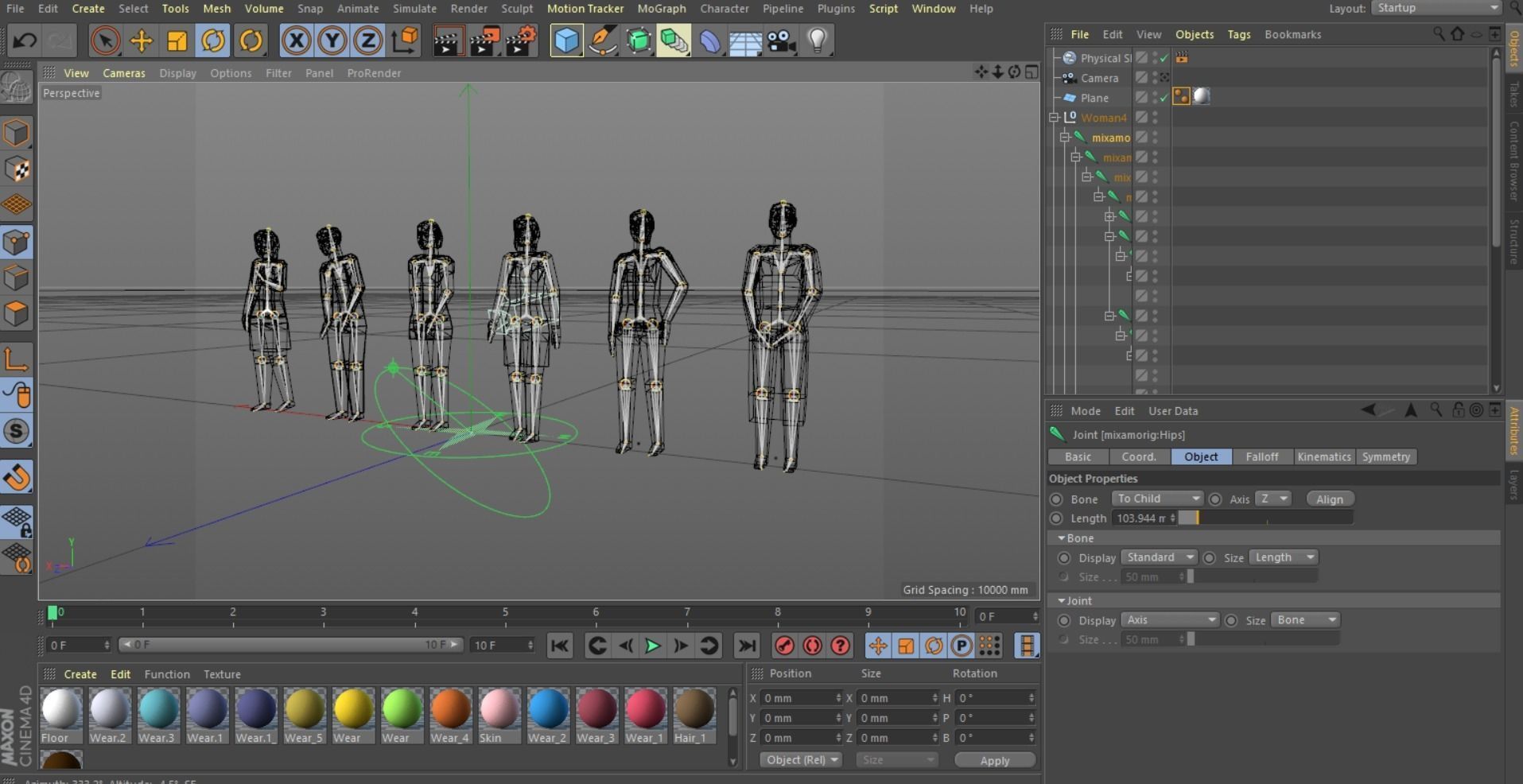
Task: Select the Move tool
Action: click(141, 41)
